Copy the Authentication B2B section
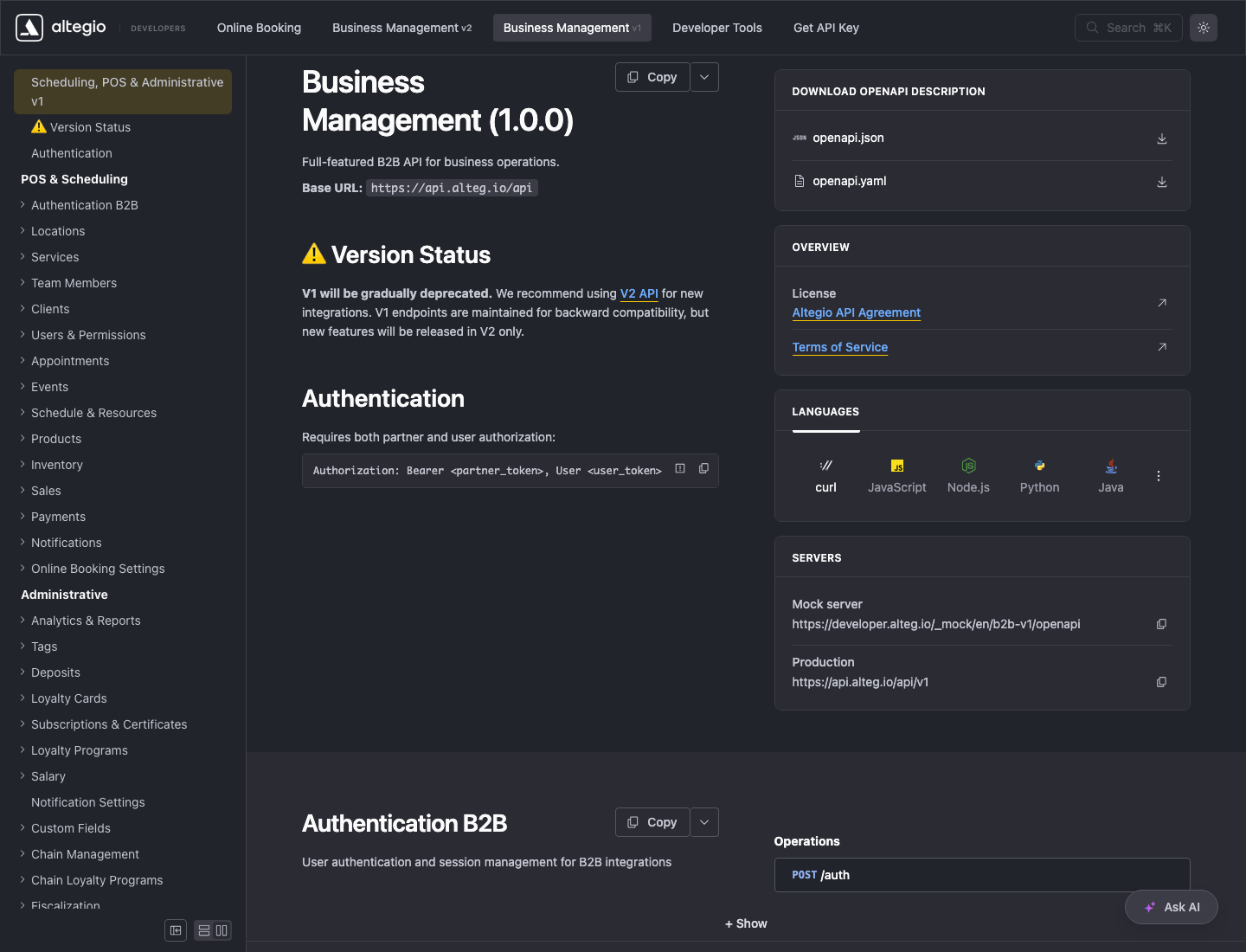 [652, 822]
